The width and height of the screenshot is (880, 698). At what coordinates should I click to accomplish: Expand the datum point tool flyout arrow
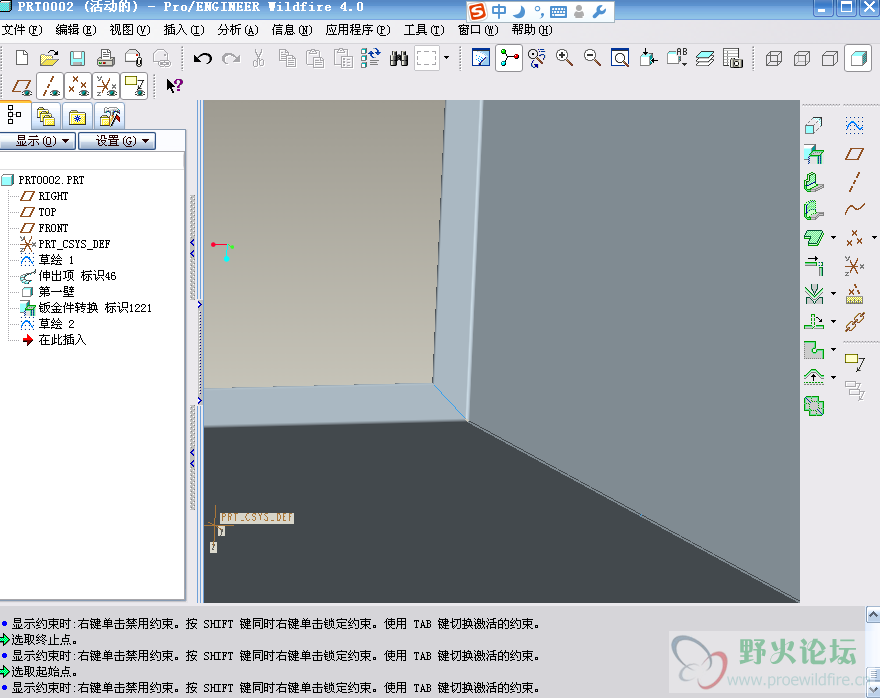tap(874, 238)
